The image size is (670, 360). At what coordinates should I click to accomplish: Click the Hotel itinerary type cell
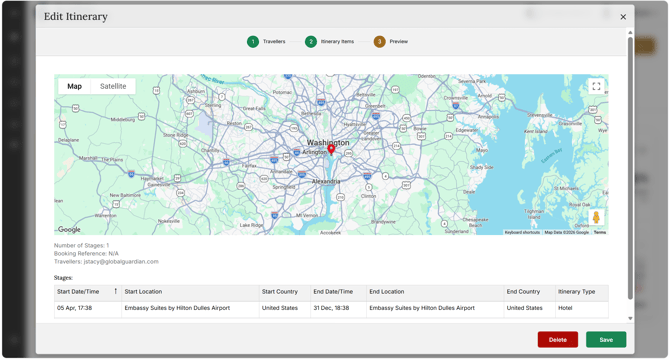coord(582,308)
